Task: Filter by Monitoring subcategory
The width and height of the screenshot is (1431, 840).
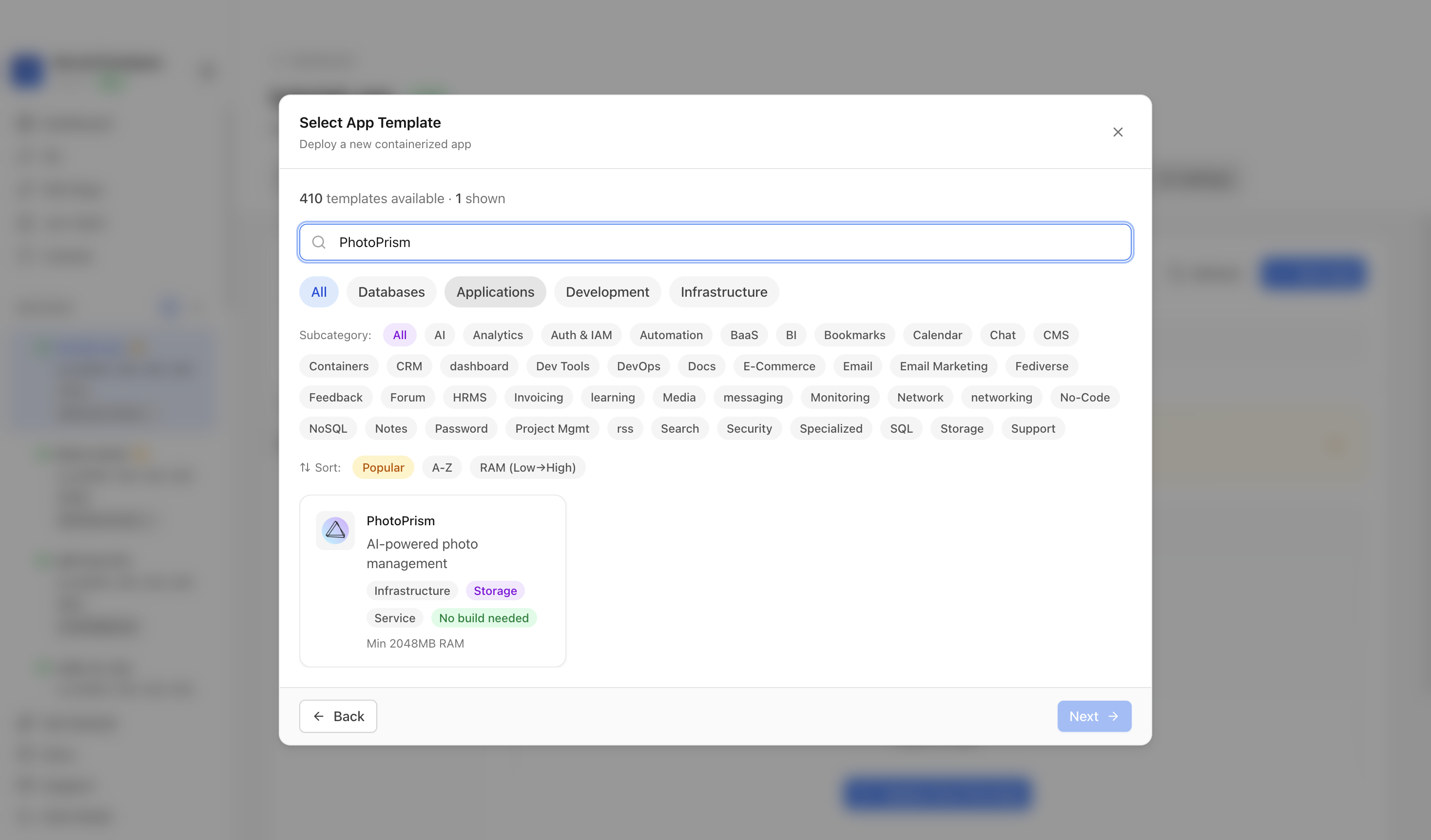Action: pyautogui.click(x=840, y=397)
